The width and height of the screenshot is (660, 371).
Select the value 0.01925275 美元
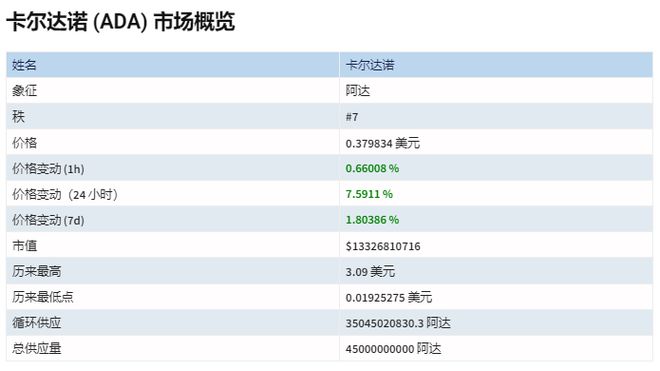pos(389,297)
